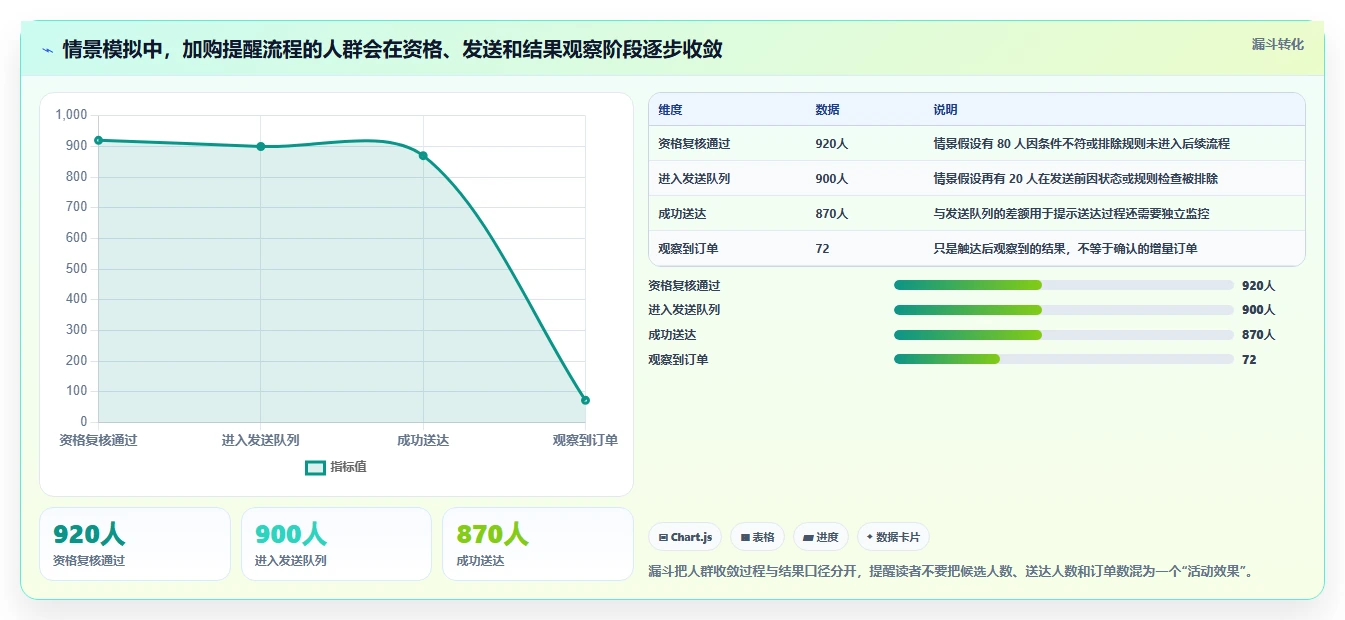Screen dimensions: 1345x620
Task: Click the 成功送达 data point on chart
Action: (423, 155)
